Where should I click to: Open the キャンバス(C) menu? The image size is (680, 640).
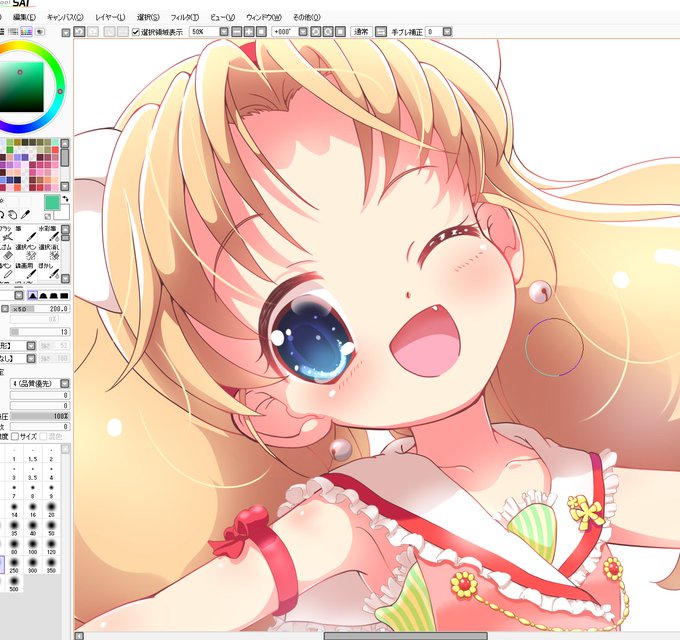[65, 17]
